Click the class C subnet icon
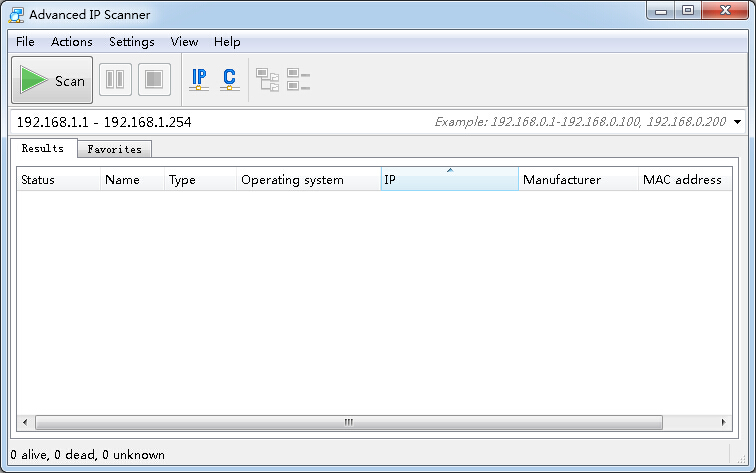Viewport: 756px width, 473px height. click(229, 80)
